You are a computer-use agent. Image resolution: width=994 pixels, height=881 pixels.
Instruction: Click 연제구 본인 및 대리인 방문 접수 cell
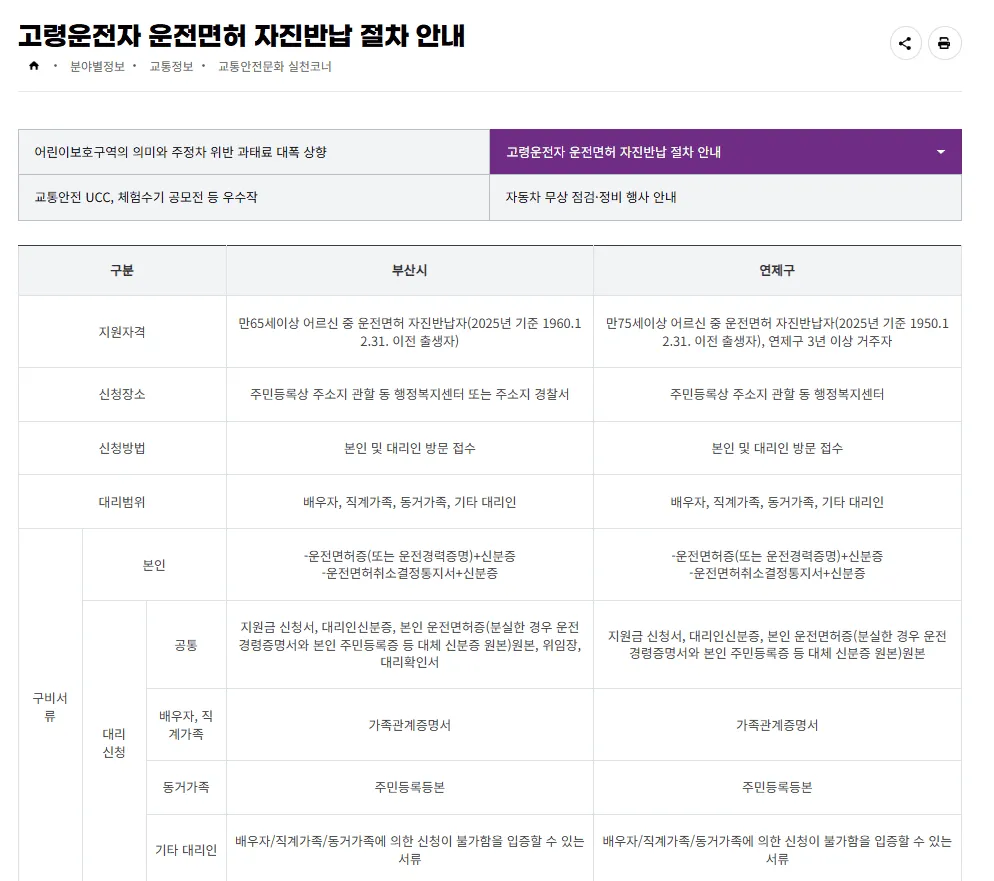pyautogui.click(x=777, y=448)
